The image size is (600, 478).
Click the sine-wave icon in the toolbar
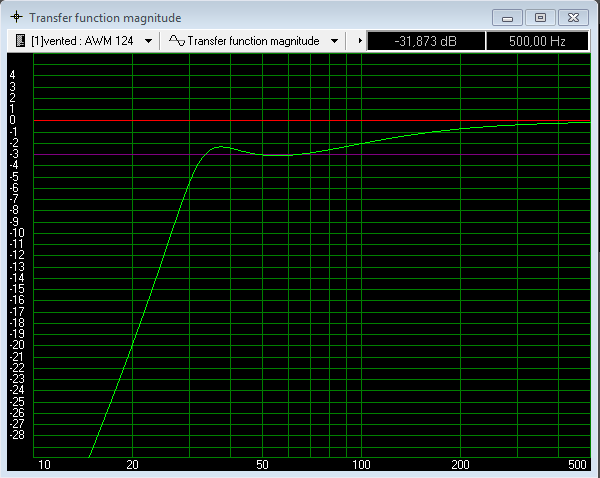(176, 41)
